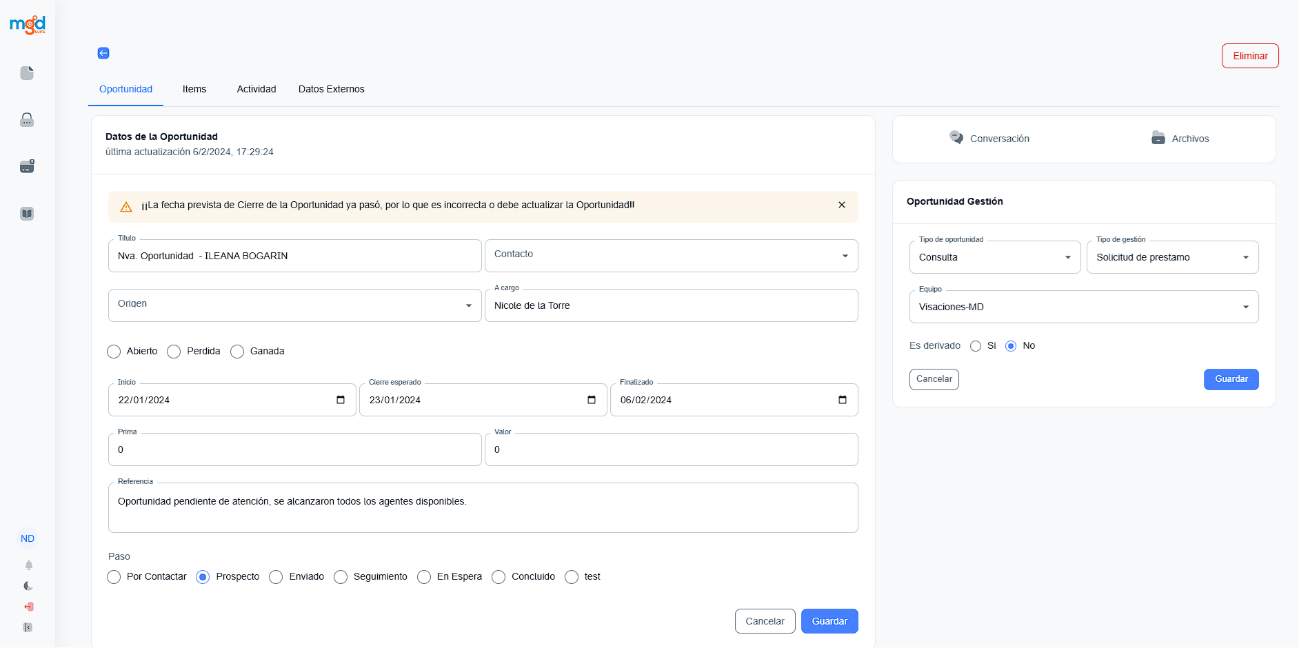Set Es derivado to Si
This screenshot has height=648, width=1299.
(975, 346)
